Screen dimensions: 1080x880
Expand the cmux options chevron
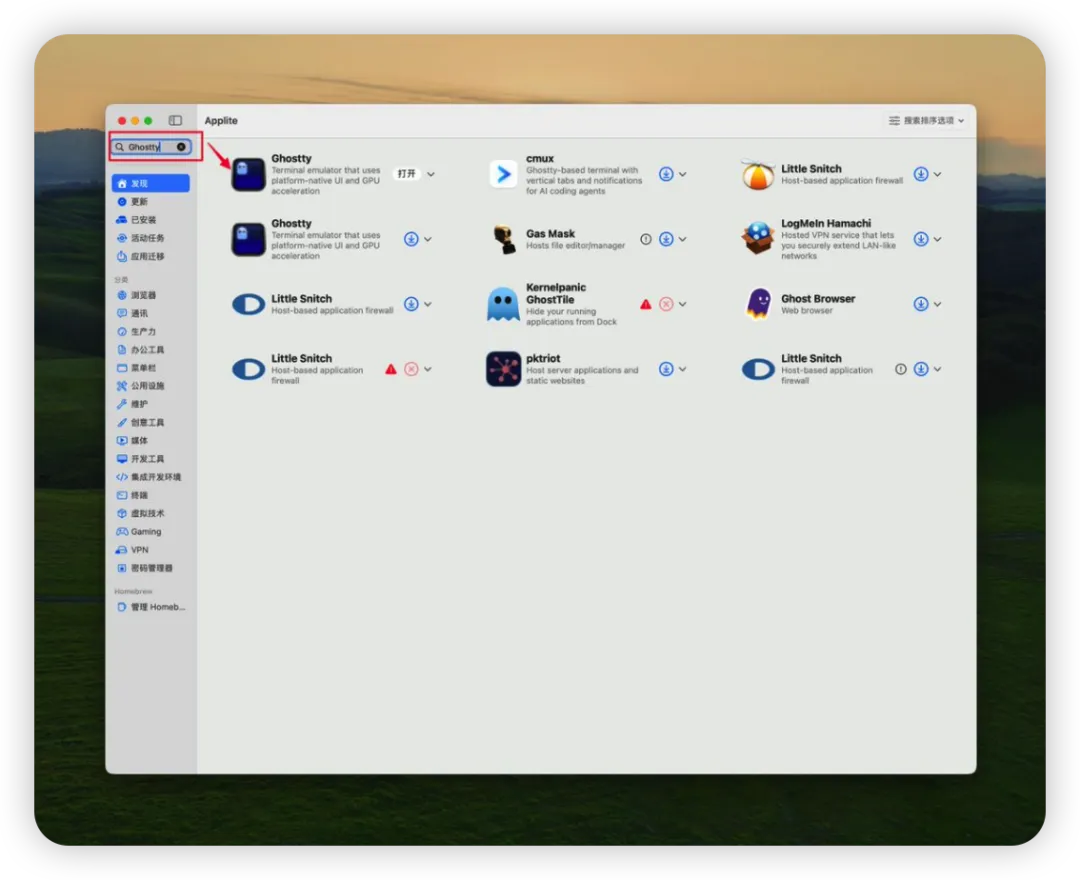(683, 174)
